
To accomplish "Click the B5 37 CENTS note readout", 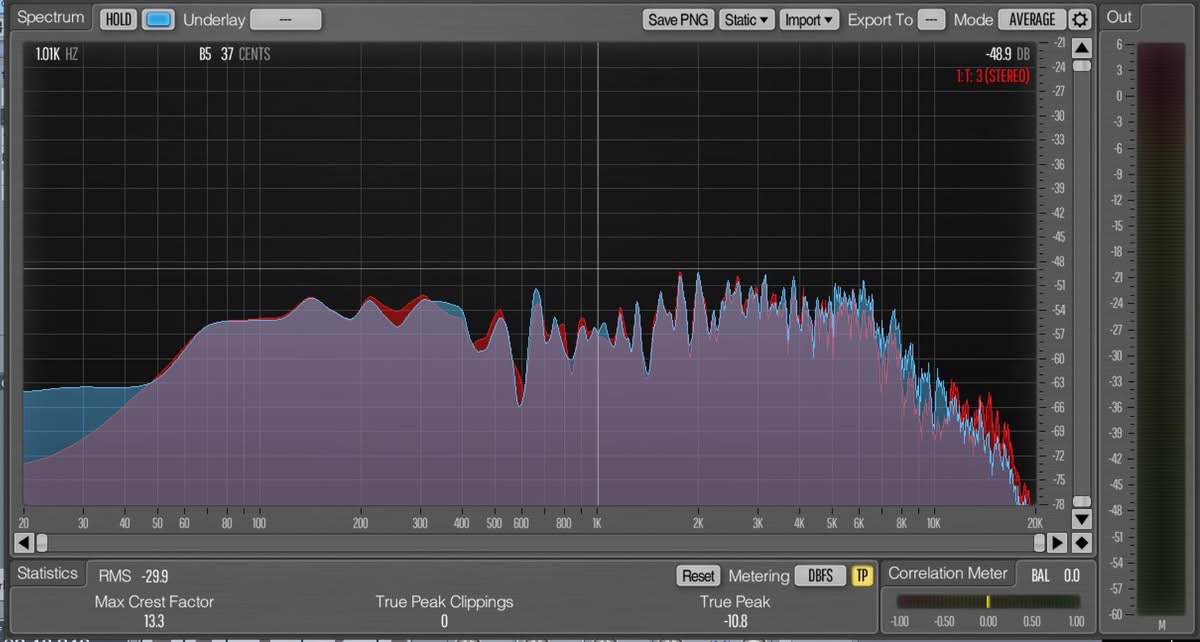I will pyautogui.click(x=234, y=54).
